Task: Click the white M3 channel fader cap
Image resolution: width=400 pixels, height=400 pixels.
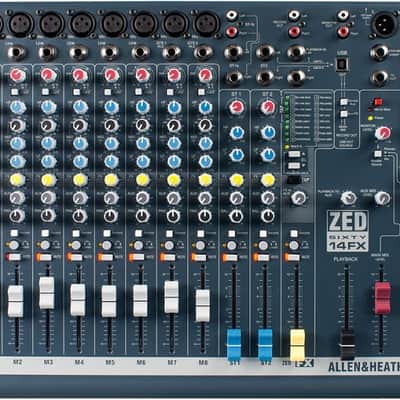Action: click(47, 293)
